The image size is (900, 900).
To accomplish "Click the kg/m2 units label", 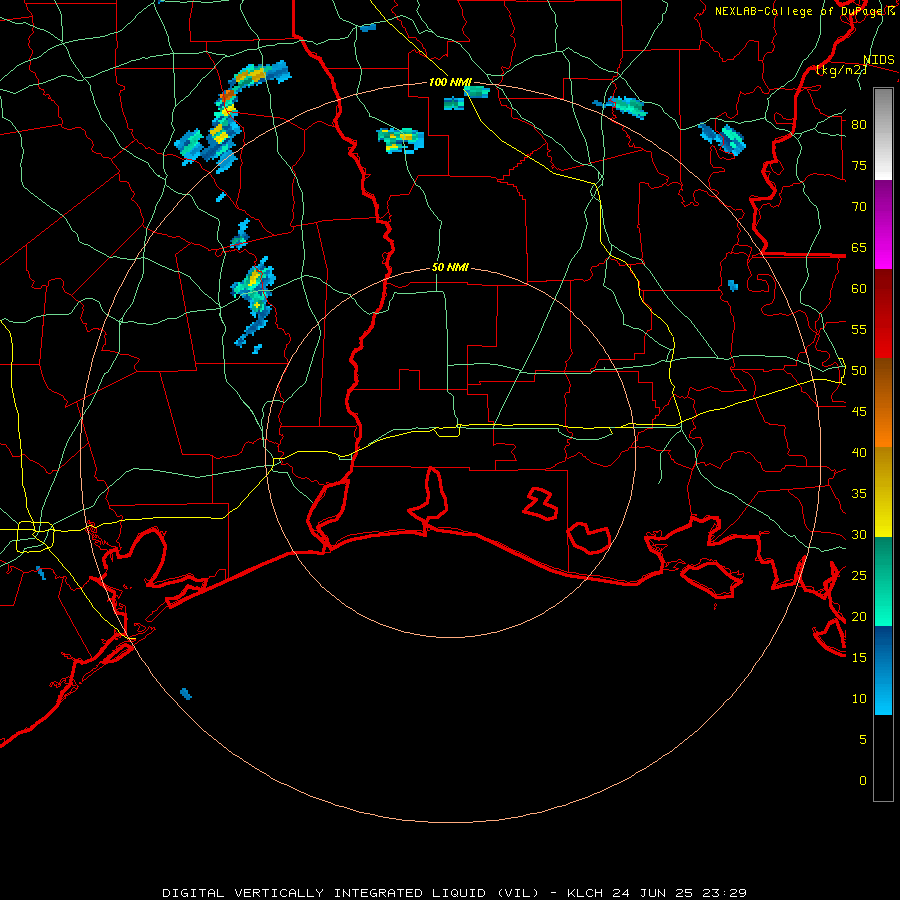I will click(841, 70).
